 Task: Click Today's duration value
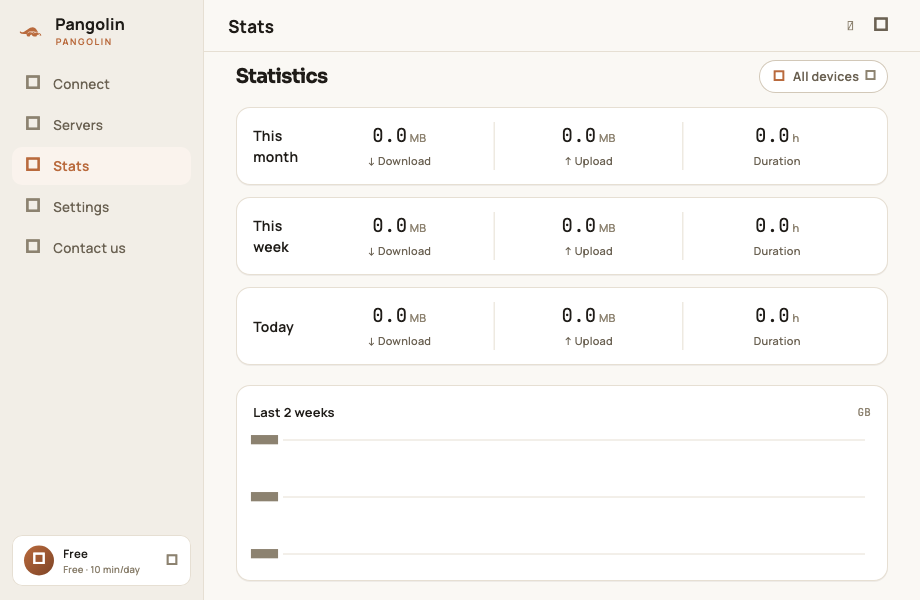click(777, 316)
